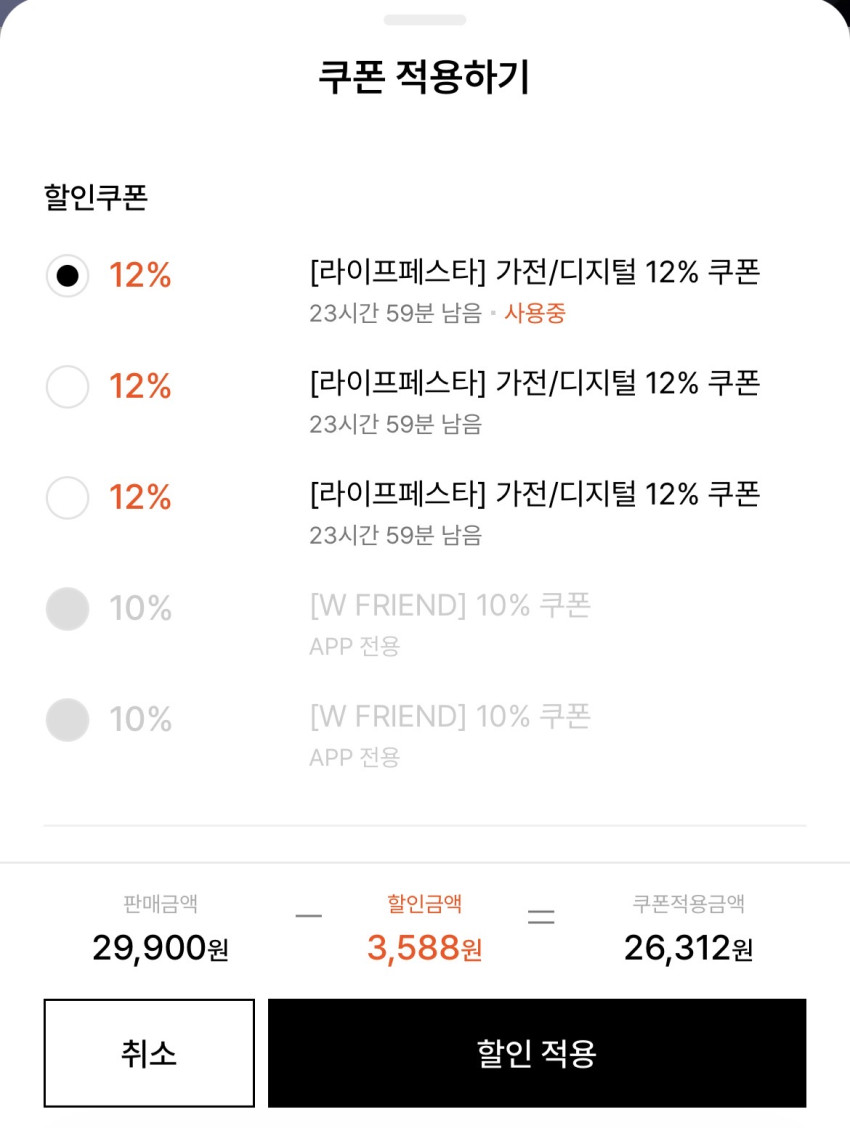Click the 판매금액 29,900원 amount
The width and height of the screenshot is (850, 1128).
coord(160,947)
